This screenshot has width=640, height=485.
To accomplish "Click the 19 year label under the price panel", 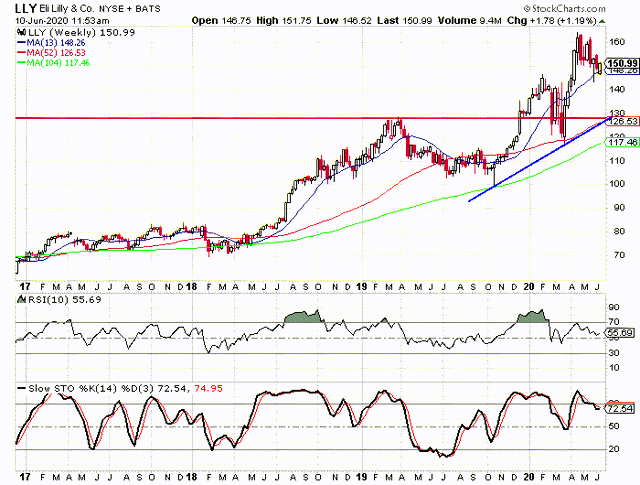I will [x=361, y=287].
